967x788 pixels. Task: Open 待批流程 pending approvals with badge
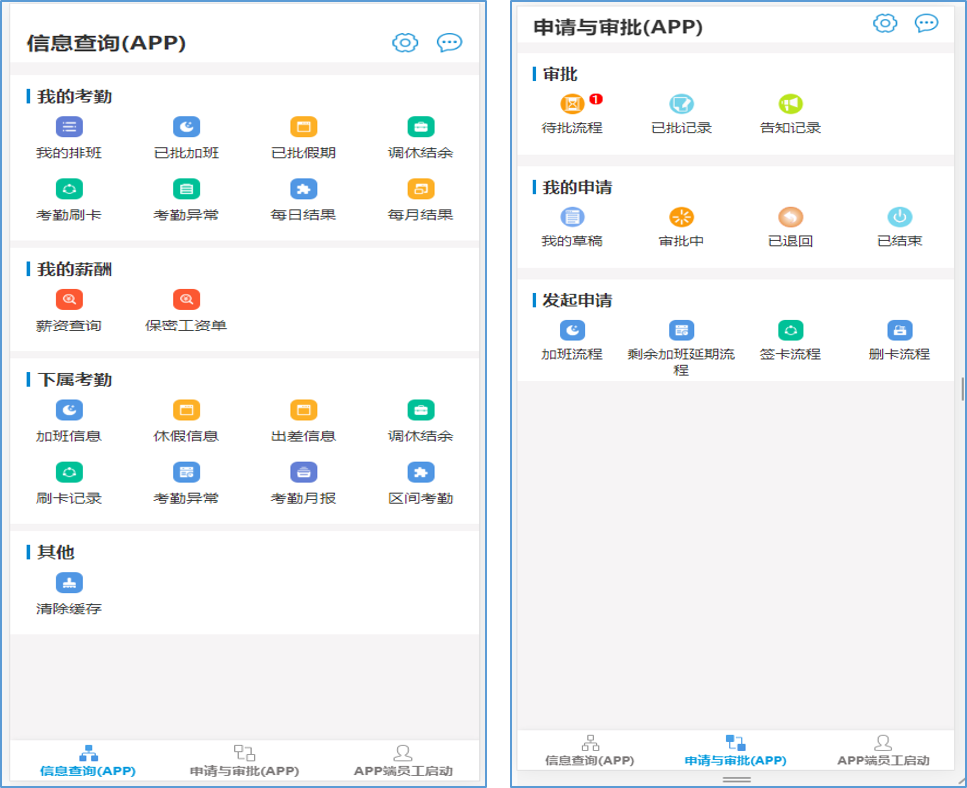pyautogui.click(x=572, y=104)
